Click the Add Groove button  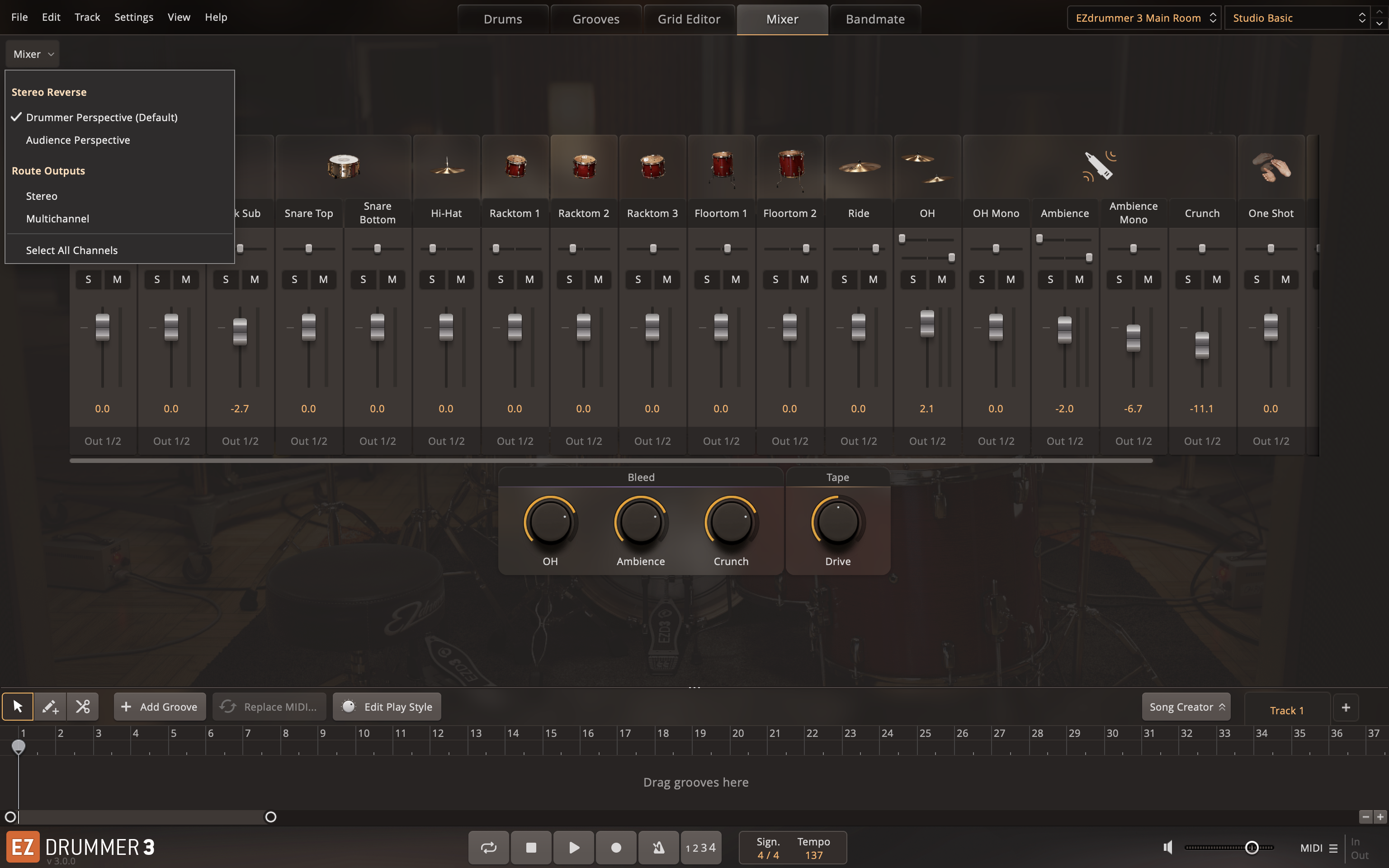tap(160, 706)
